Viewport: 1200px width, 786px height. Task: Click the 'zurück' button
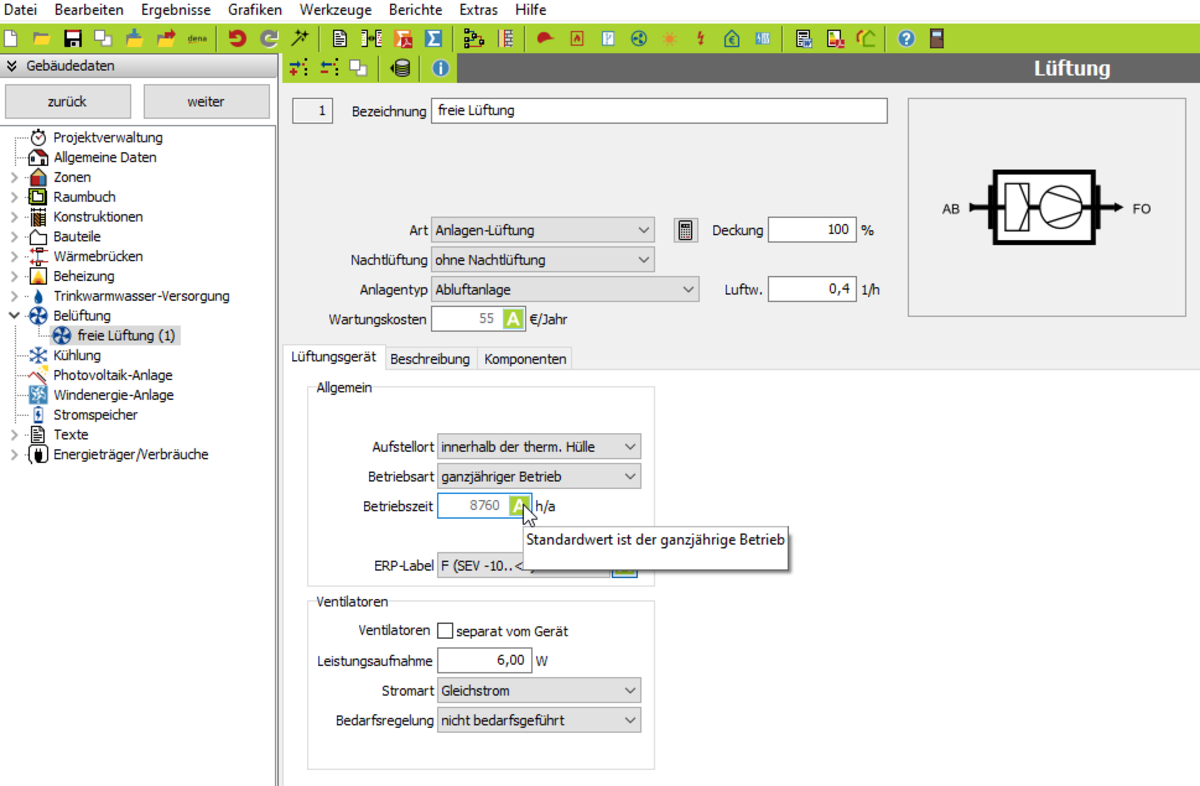tap(67, 101)
